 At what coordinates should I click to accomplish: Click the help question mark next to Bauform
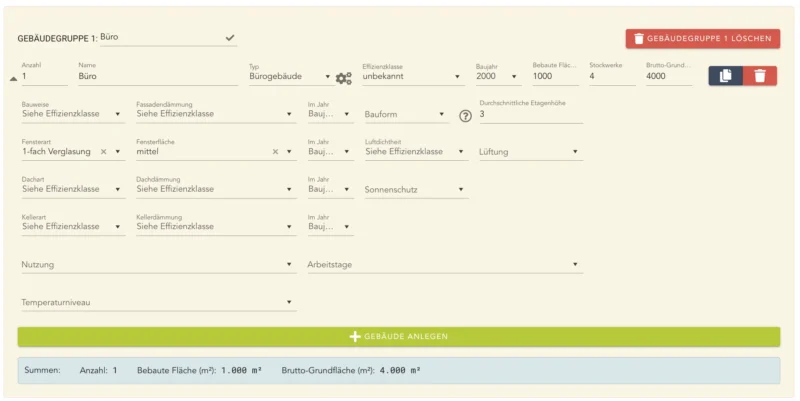click(x=465, y=115)
